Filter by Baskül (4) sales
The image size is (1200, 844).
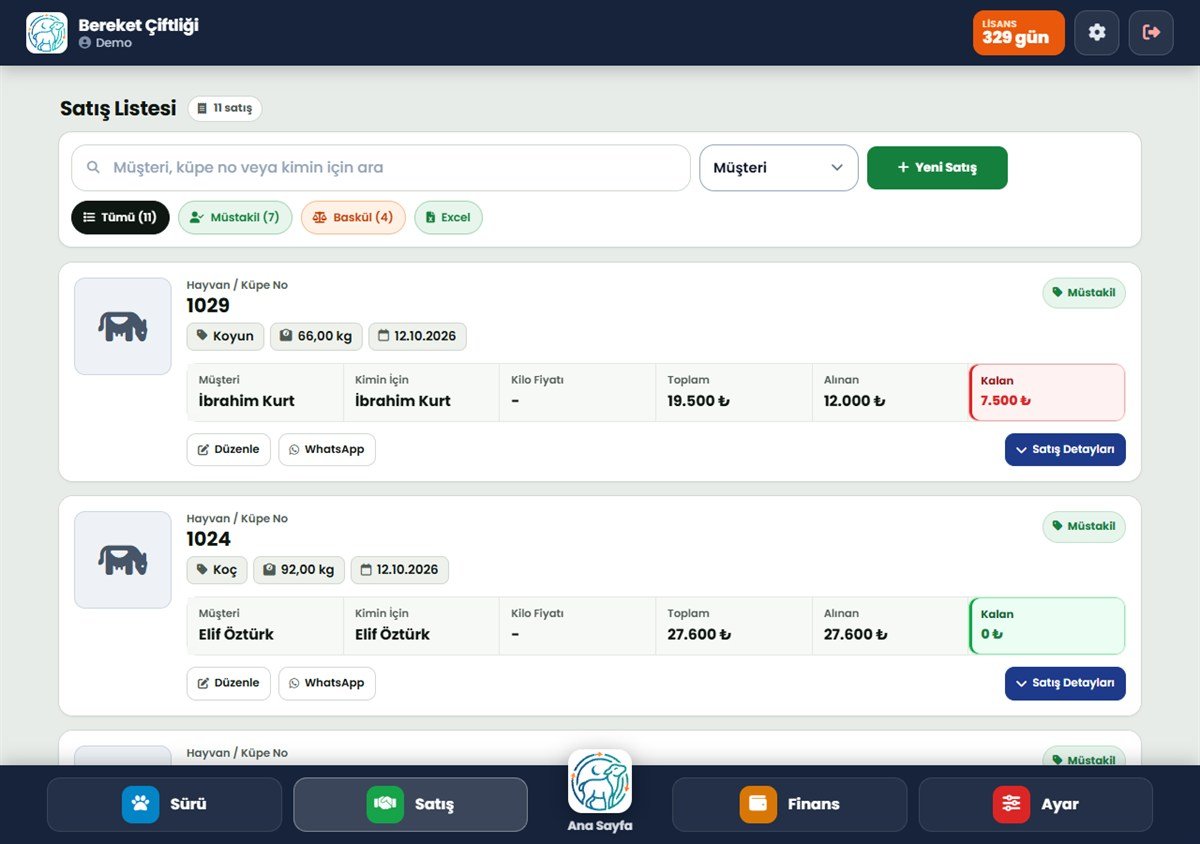point(353,218)
